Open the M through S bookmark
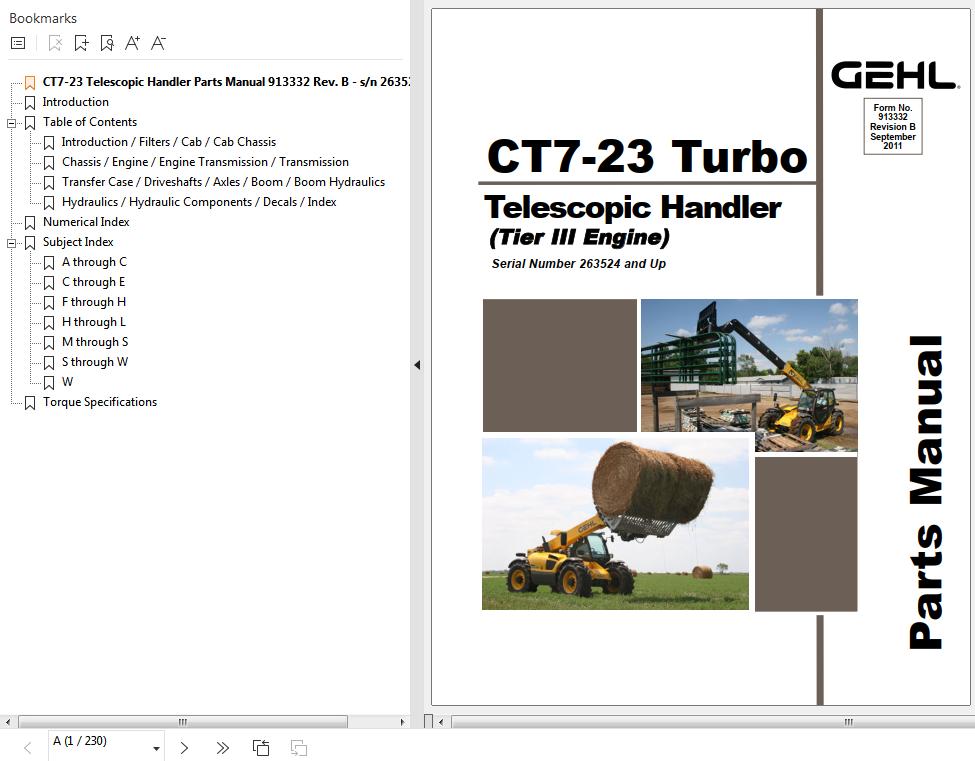Screen dimensions: 975x761 (x=95, y=341)
